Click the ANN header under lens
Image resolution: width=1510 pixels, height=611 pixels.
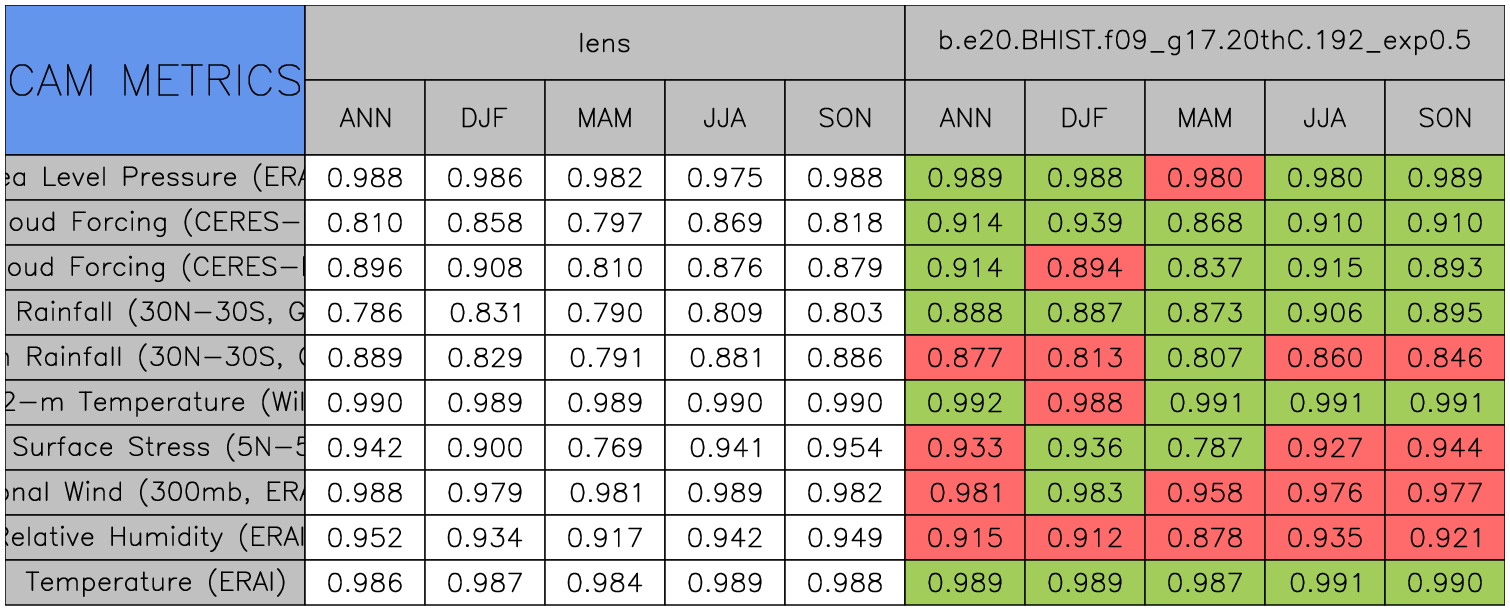pos(365,118)
